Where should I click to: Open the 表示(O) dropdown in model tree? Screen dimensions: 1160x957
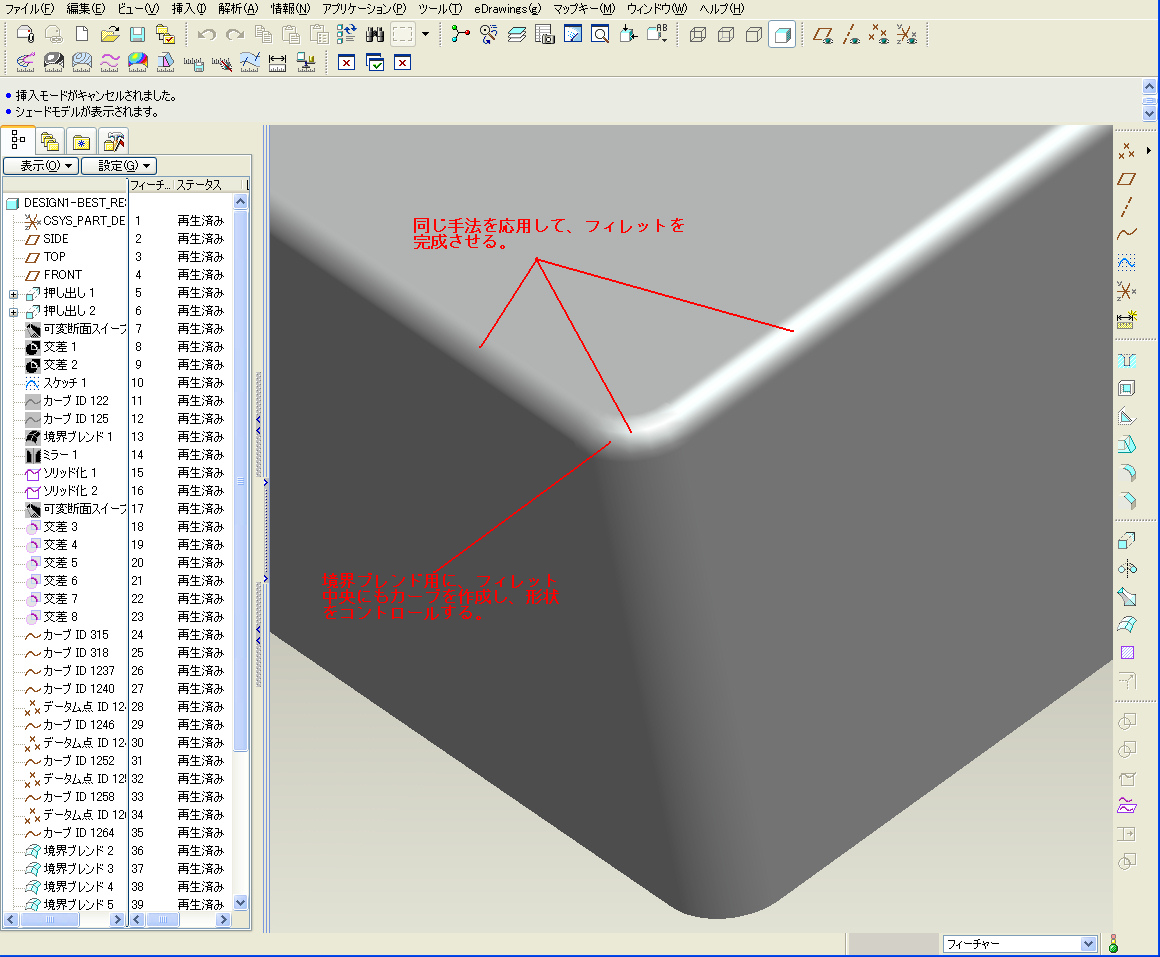[41, 166]
